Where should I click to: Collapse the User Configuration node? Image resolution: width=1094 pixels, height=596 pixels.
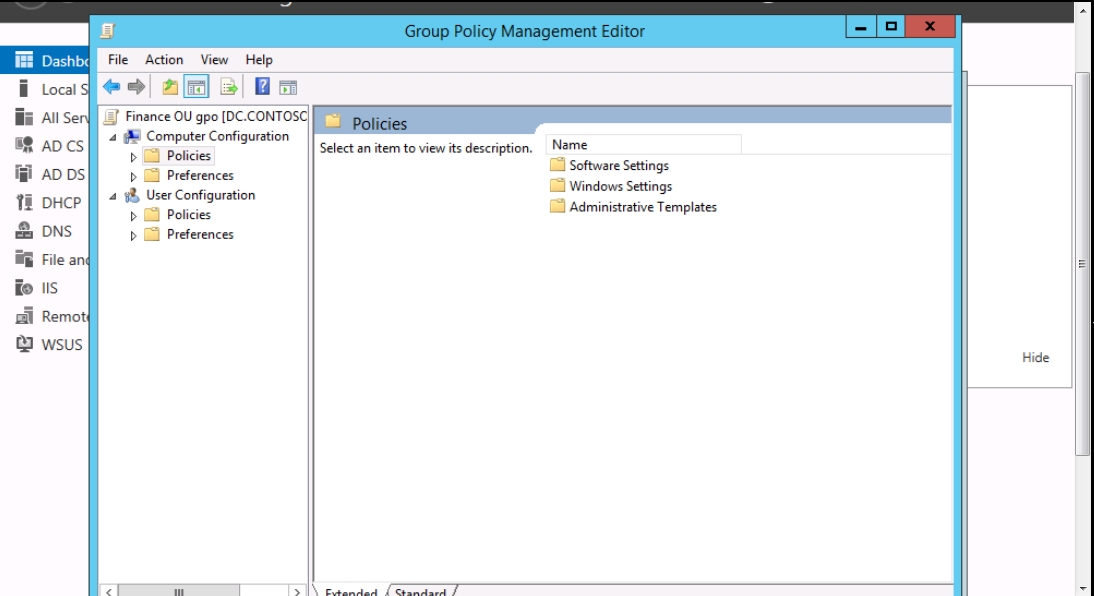point(113,196)
